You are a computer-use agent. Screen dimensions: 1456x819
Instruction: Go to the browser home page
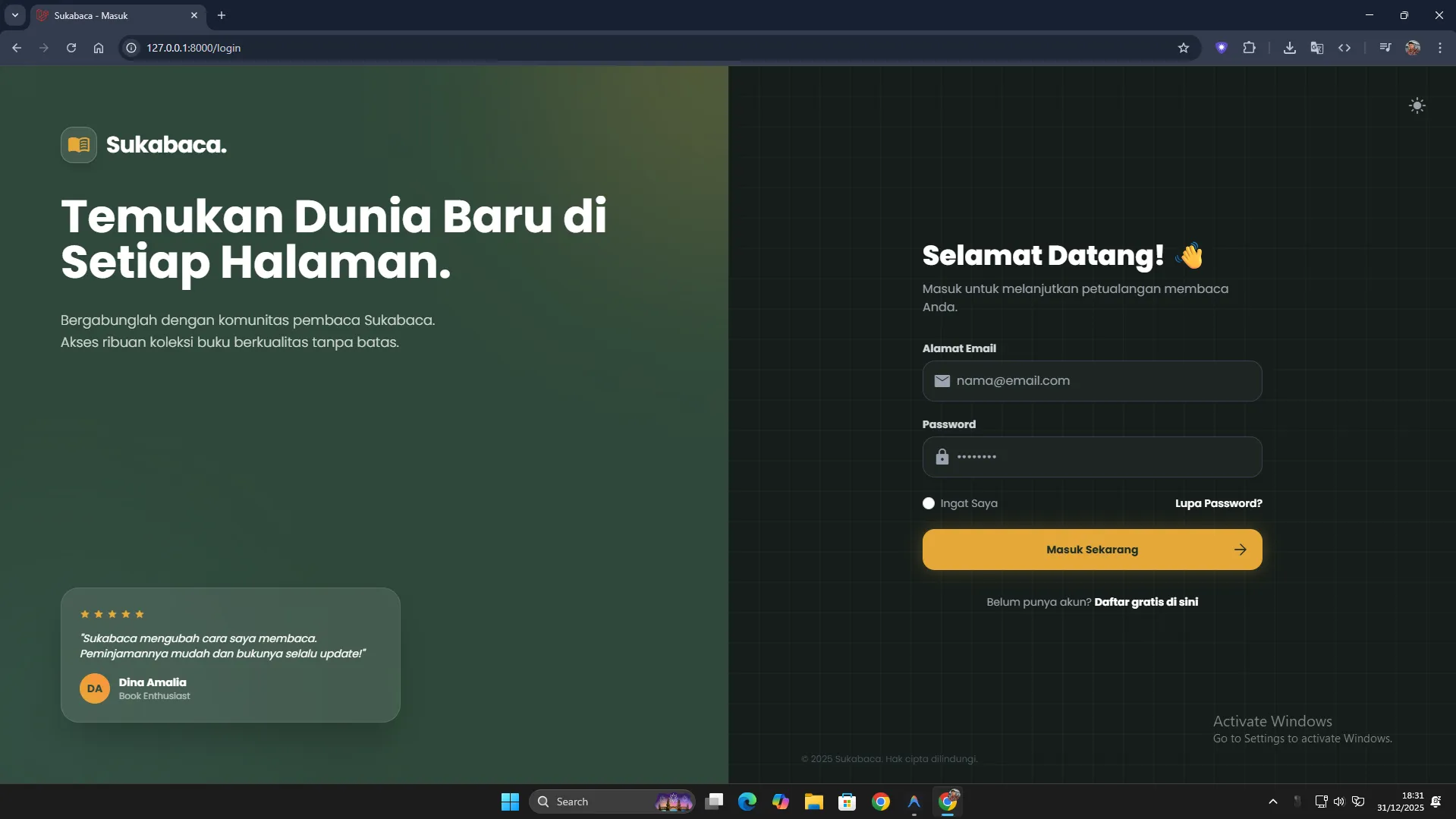(x=99, y=48)
